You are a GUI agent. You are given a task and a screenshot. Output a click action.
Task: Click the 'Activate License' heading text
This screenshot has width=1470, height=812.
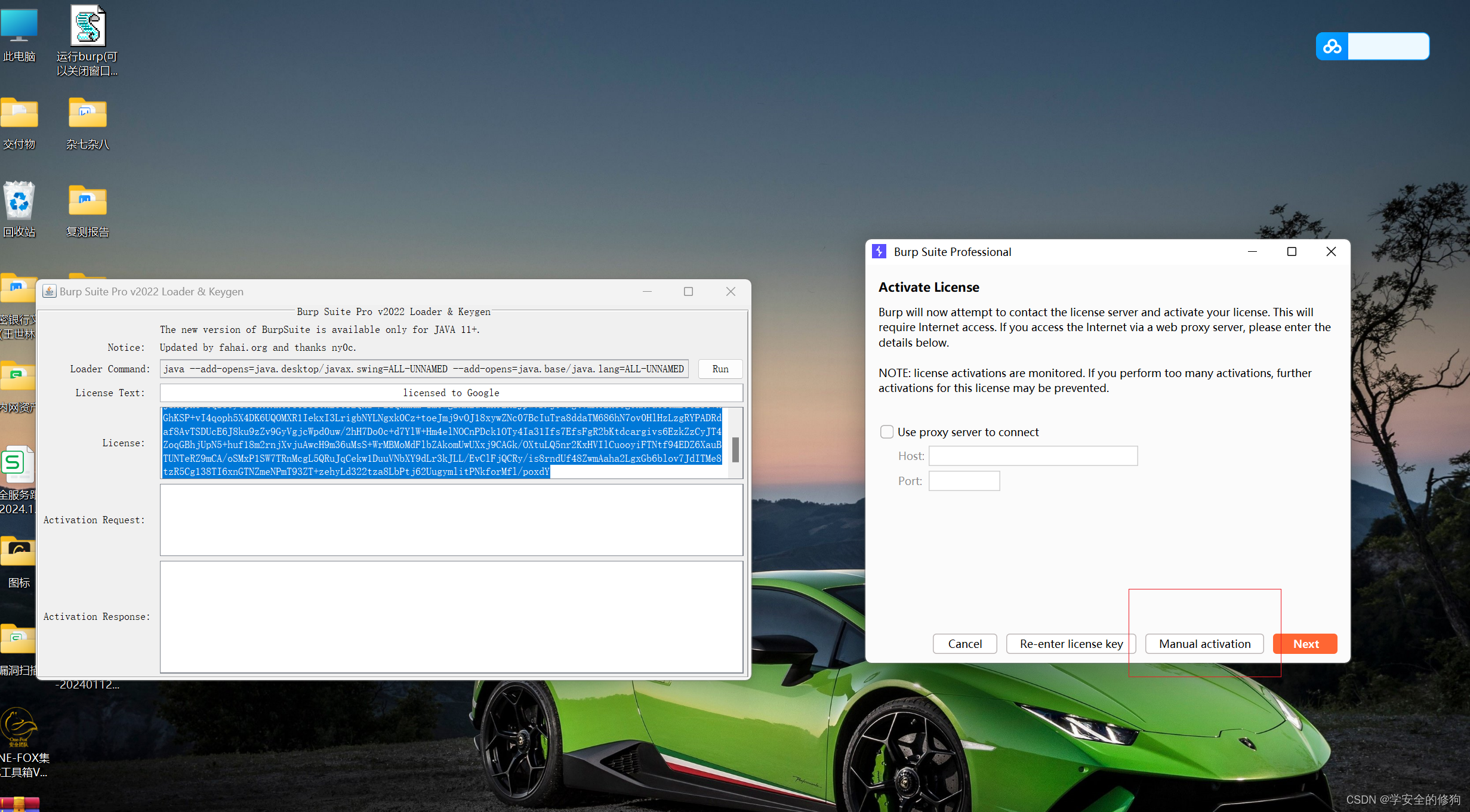pyautogui.click(x=929, y=287)
